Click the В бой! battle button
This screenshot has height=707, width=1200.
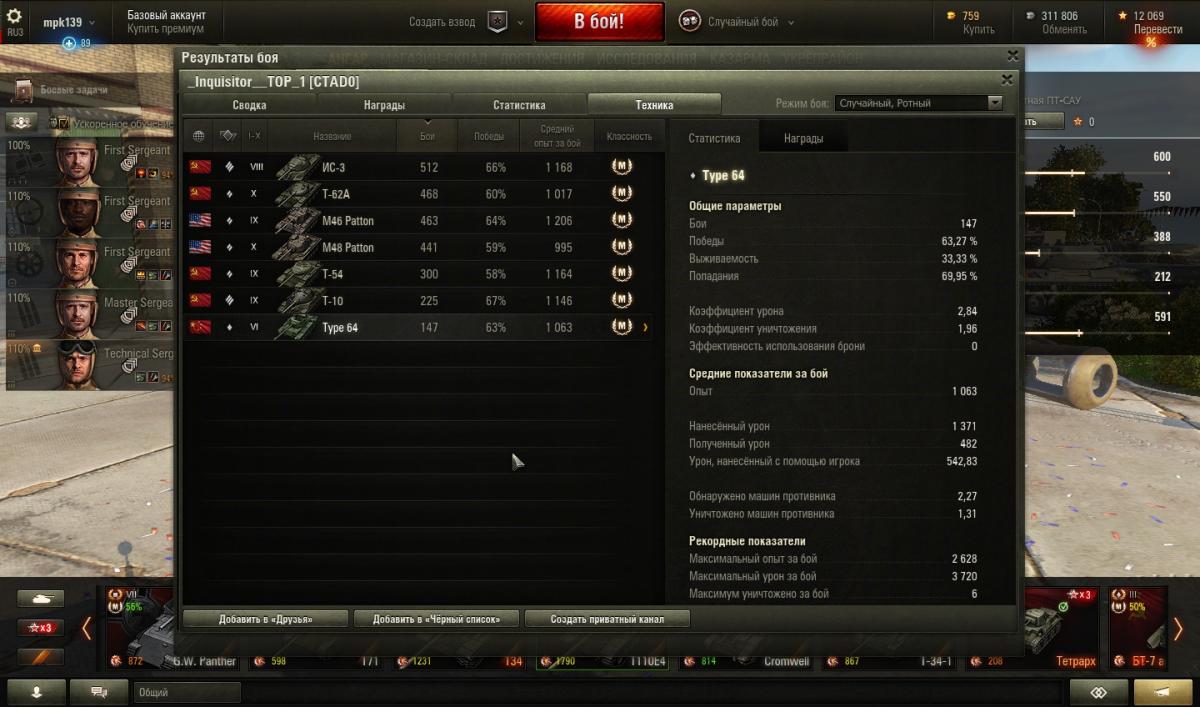click(x=599, y=22)
